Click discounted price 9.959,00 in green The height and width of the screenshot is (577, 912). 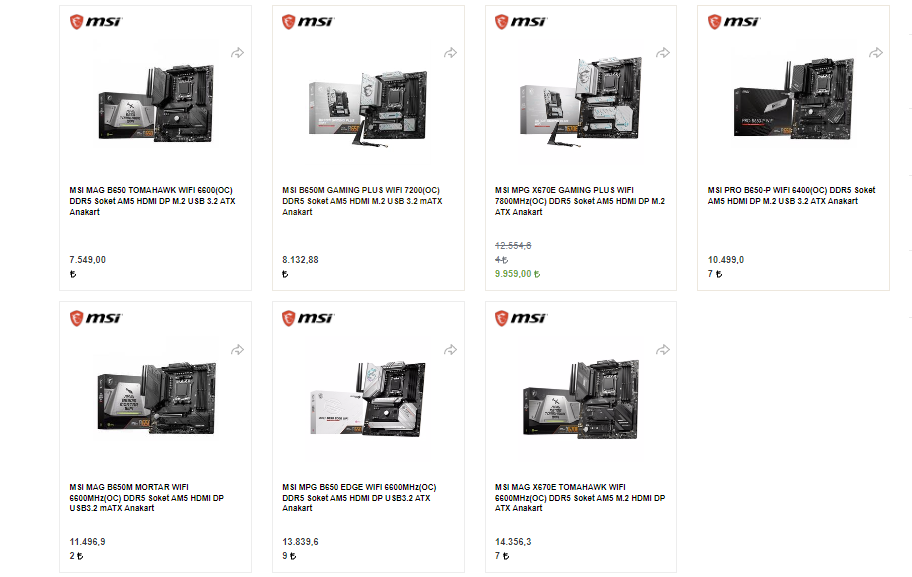click(518, 273)
